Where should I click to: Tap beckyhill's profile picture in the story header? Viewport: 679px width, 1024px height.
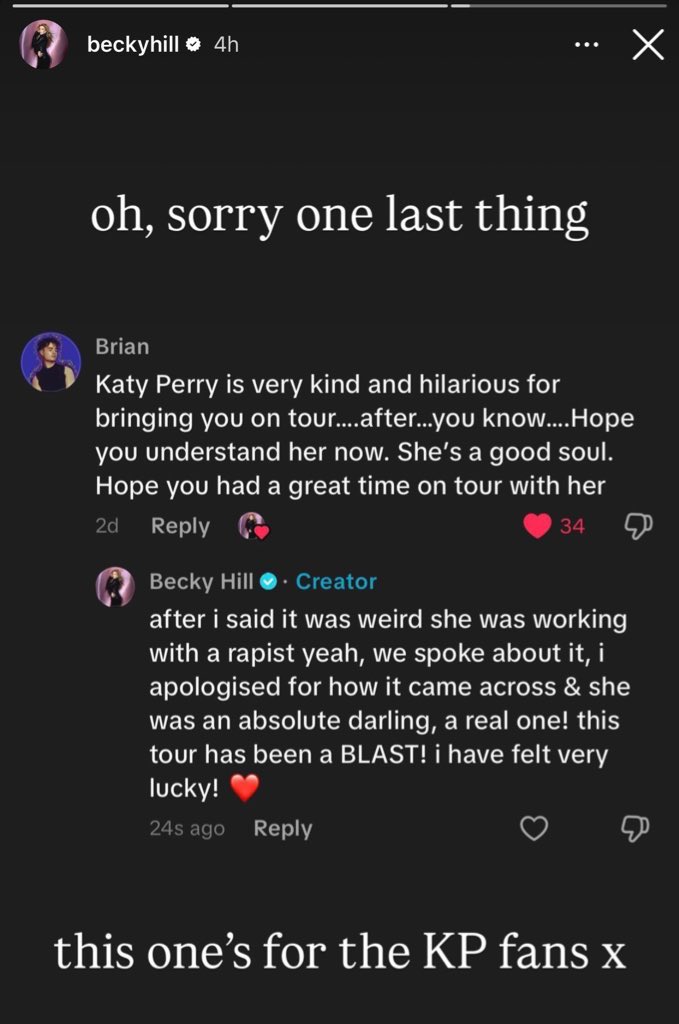point(44,45)
